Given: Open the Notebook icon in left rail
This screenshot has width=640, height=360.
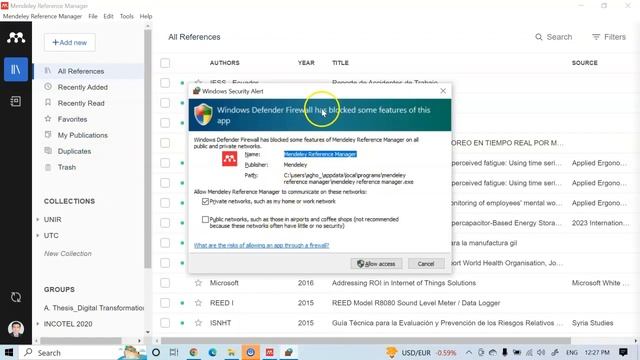Looking at the screenshot, I should click(16, 101).
